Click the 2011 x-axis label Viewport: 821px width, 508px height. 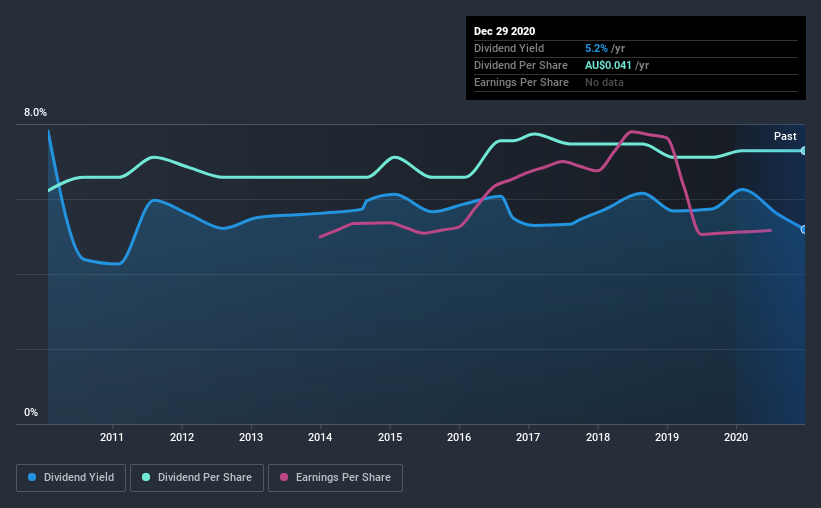(x=112, y=437)
